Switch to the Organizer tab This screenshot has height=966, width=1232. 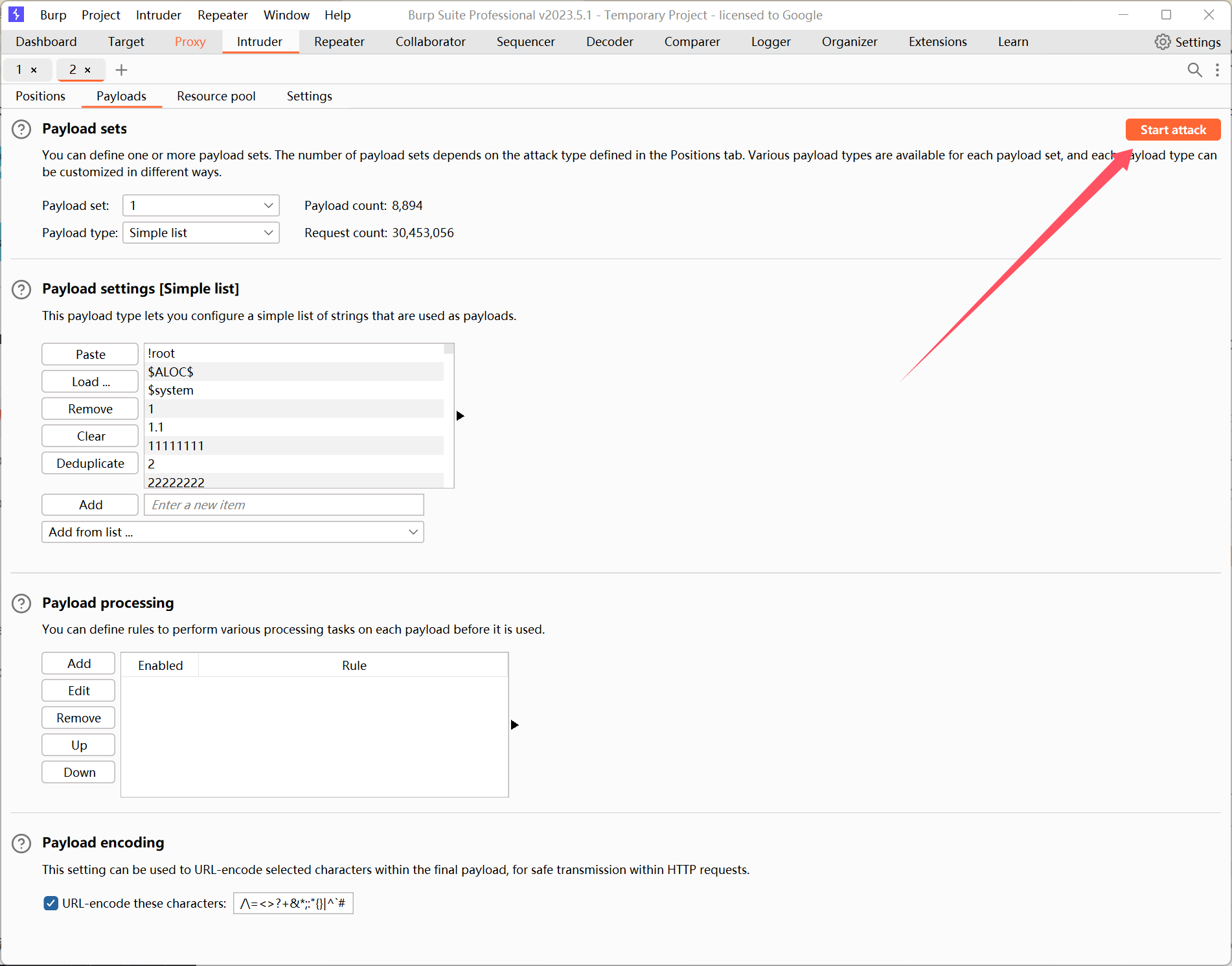[x=850, y=41]
